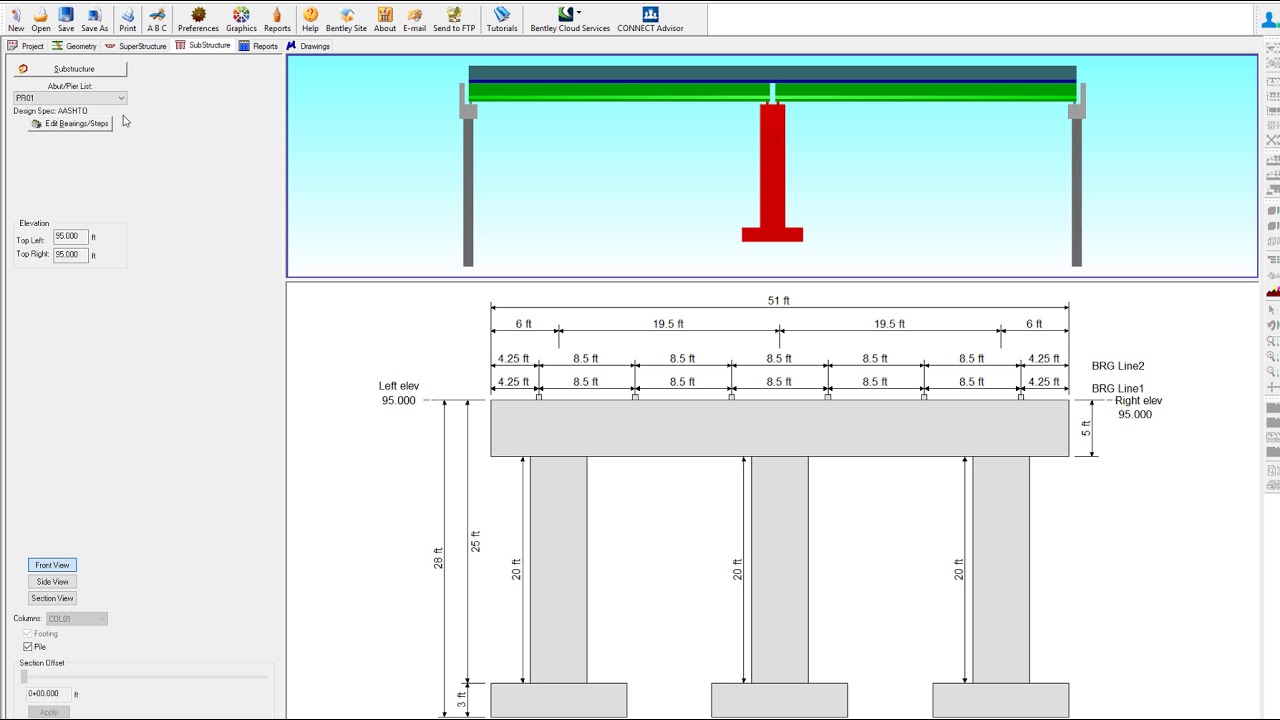The height and width of the screenshot is (720, 1280).
Task: Click the Bentley Site icon
Action: 346,19
